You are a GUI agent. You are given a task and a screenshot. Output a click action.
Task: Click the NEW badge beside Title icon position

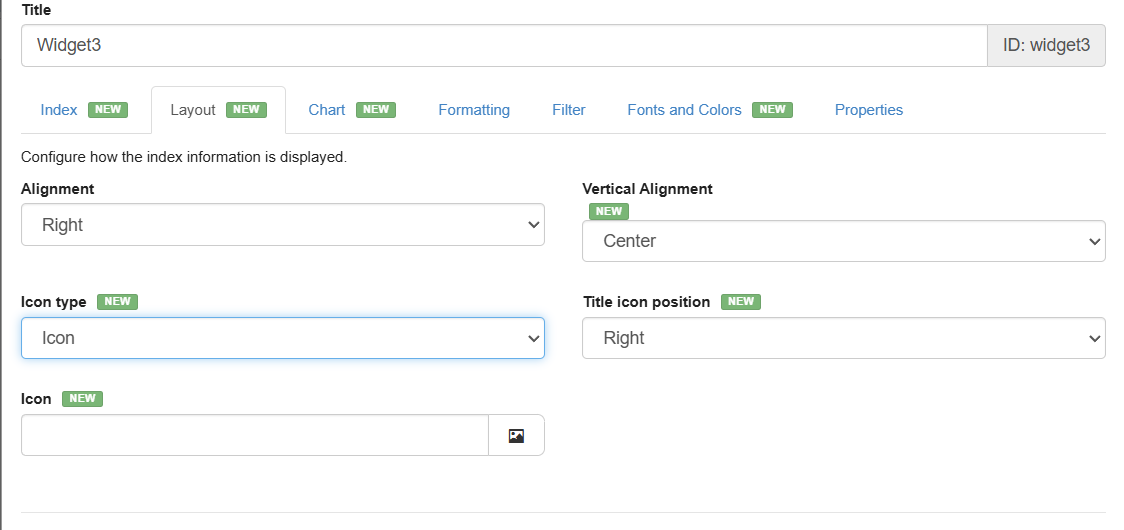(x=740, y=302)
